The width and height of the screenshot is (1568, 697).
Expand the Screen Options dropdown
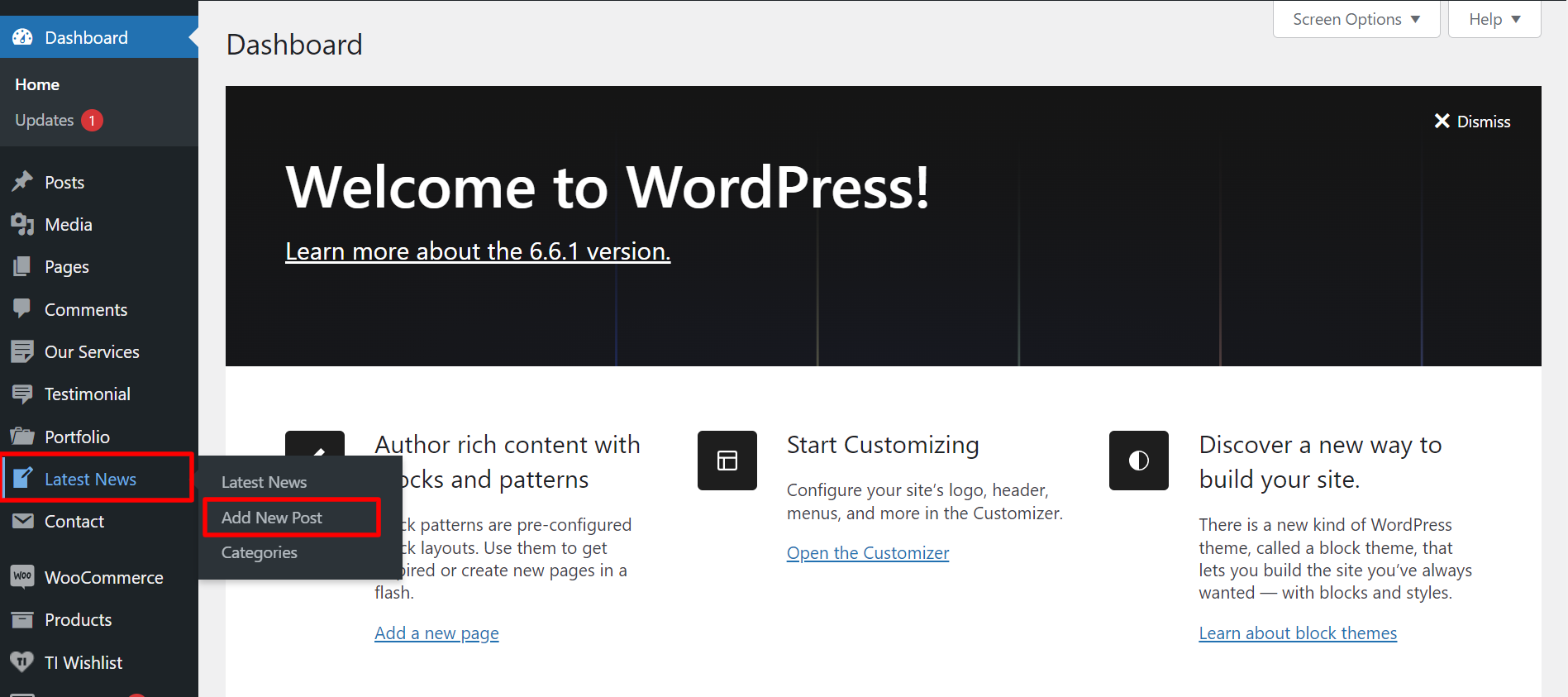[1356, 19]
